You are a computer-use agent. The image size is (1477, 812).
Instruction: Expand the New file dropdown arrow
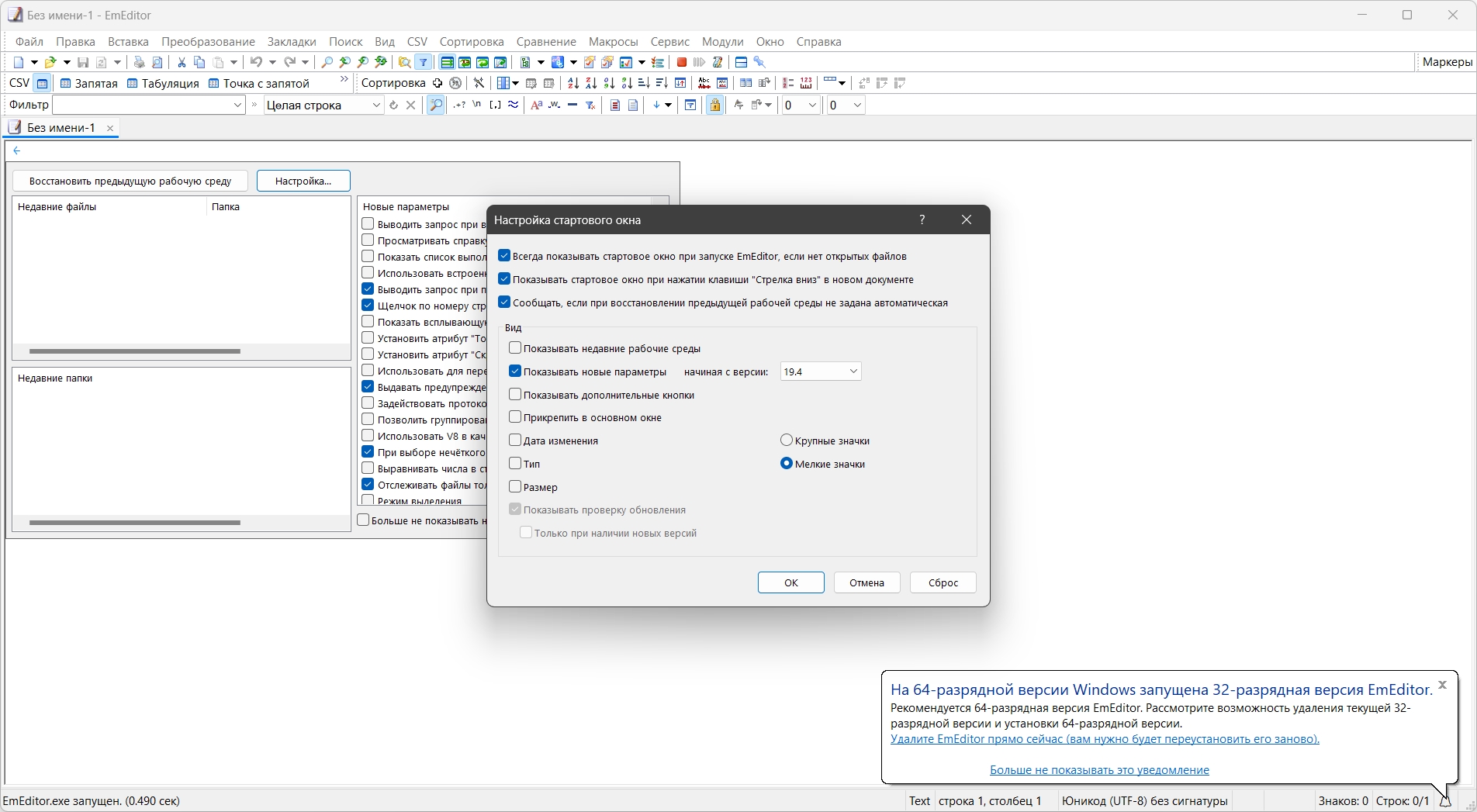point(34,62)
